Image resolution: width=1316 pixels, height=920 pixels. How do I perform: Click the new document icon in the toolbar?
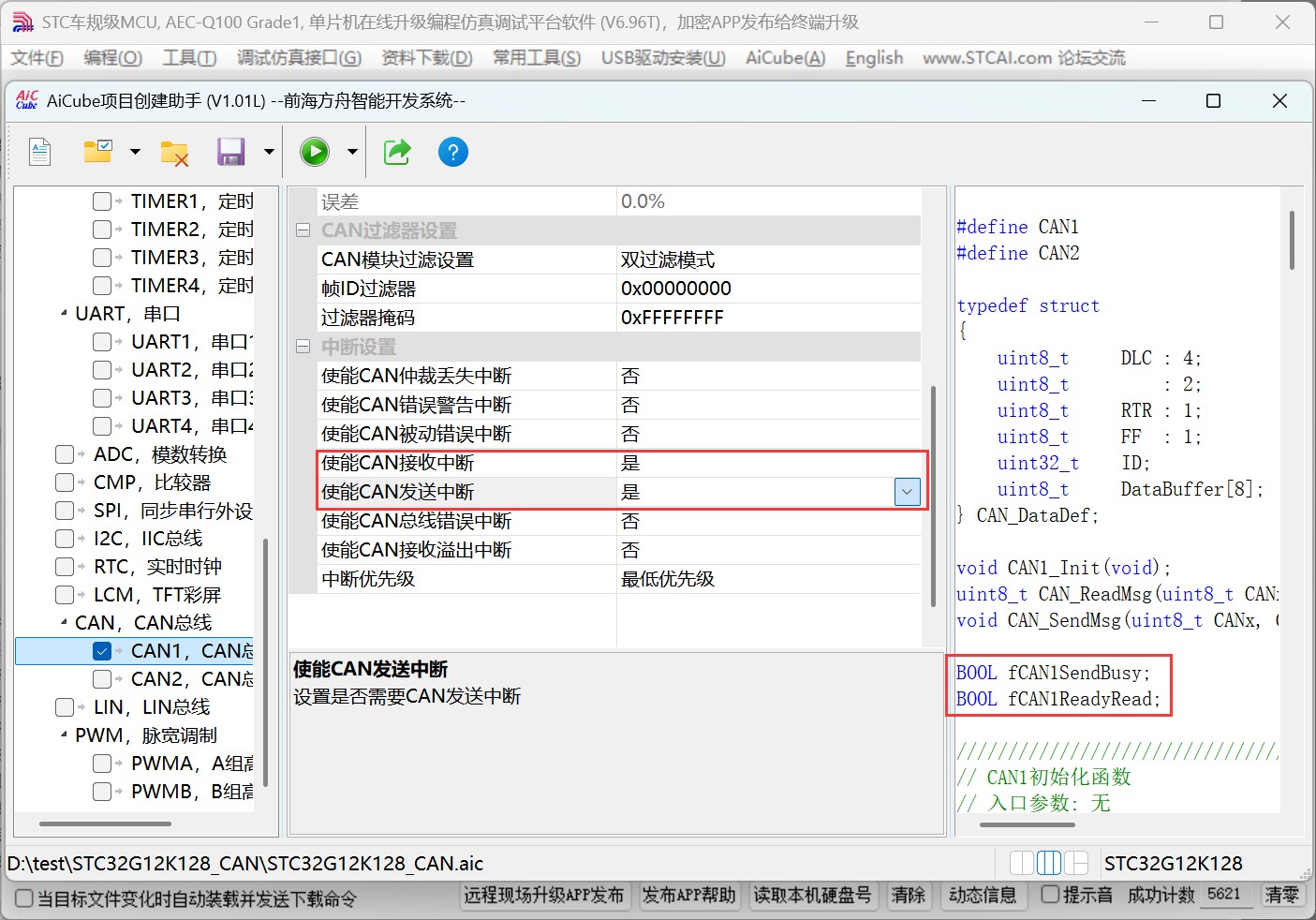pyautogui.click(x=39, y=152)
